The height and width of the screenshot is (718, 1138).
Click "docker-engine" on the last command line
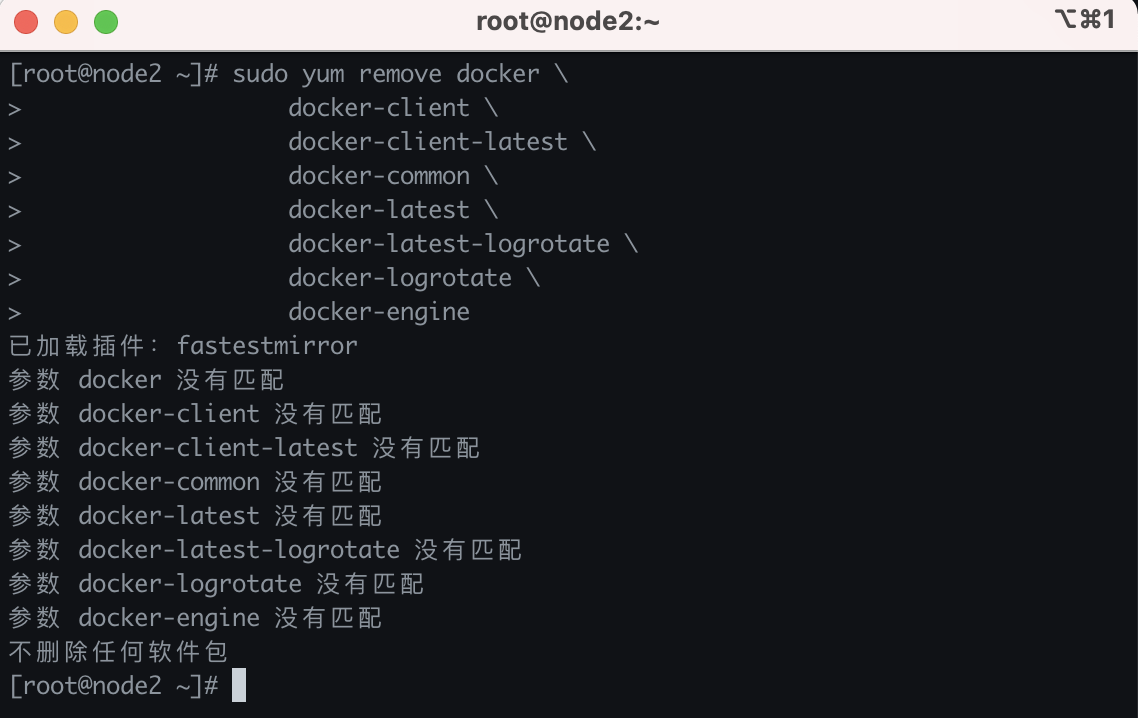click(x=379, y=312)
